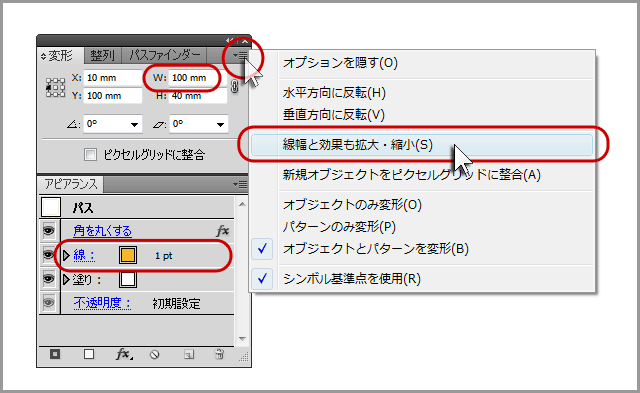Viewport: 640px width, 393px height.
Task: Open the add new effect fx button
Action: pyautogui.click(x=124, y=354)
